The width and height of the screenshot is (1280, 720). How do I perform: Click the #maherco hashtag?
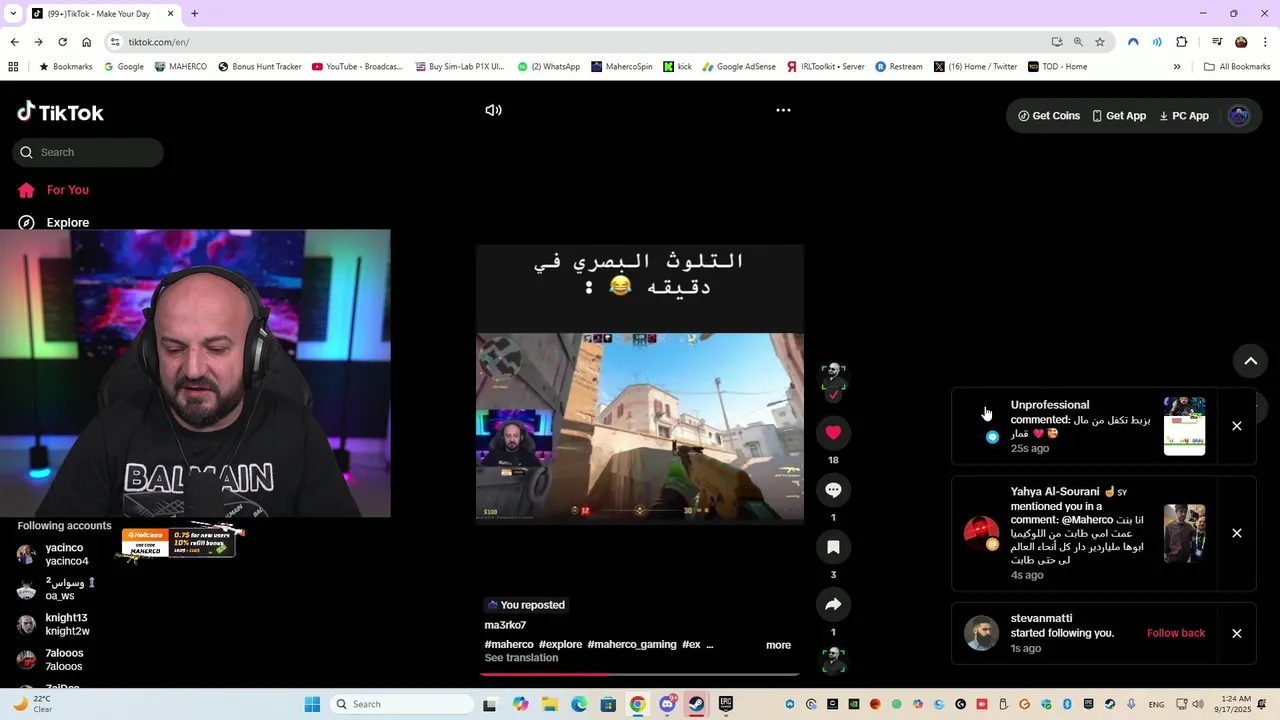click(x=509, y=645)
